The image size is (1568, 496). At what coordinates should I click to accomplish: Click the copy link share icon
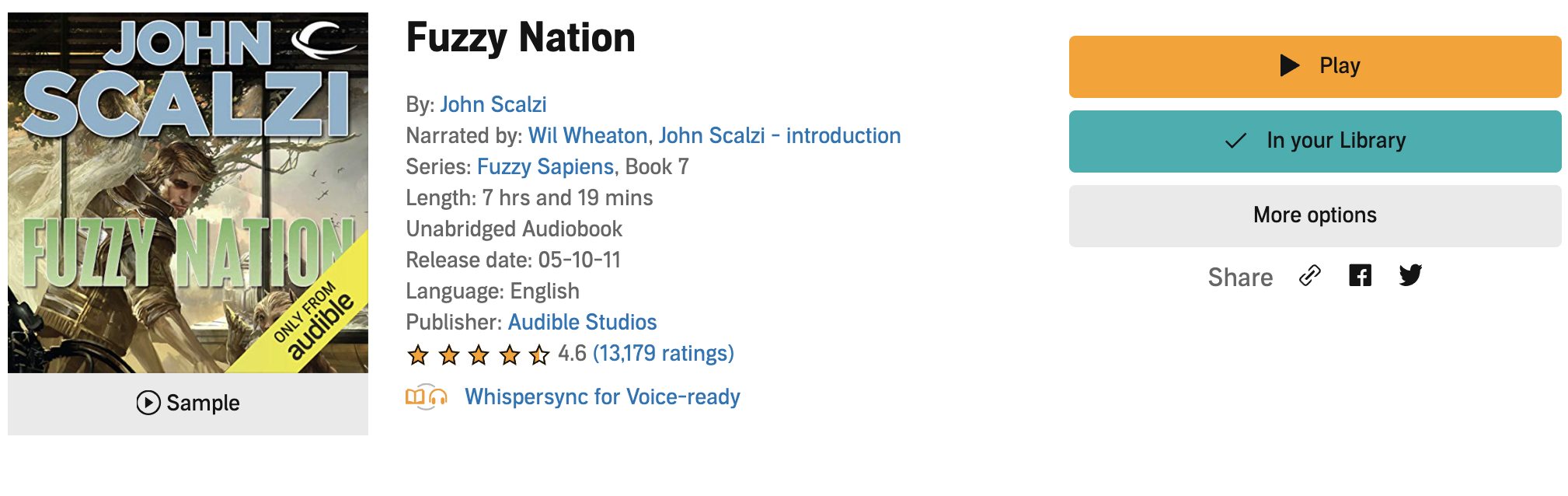1310,276
